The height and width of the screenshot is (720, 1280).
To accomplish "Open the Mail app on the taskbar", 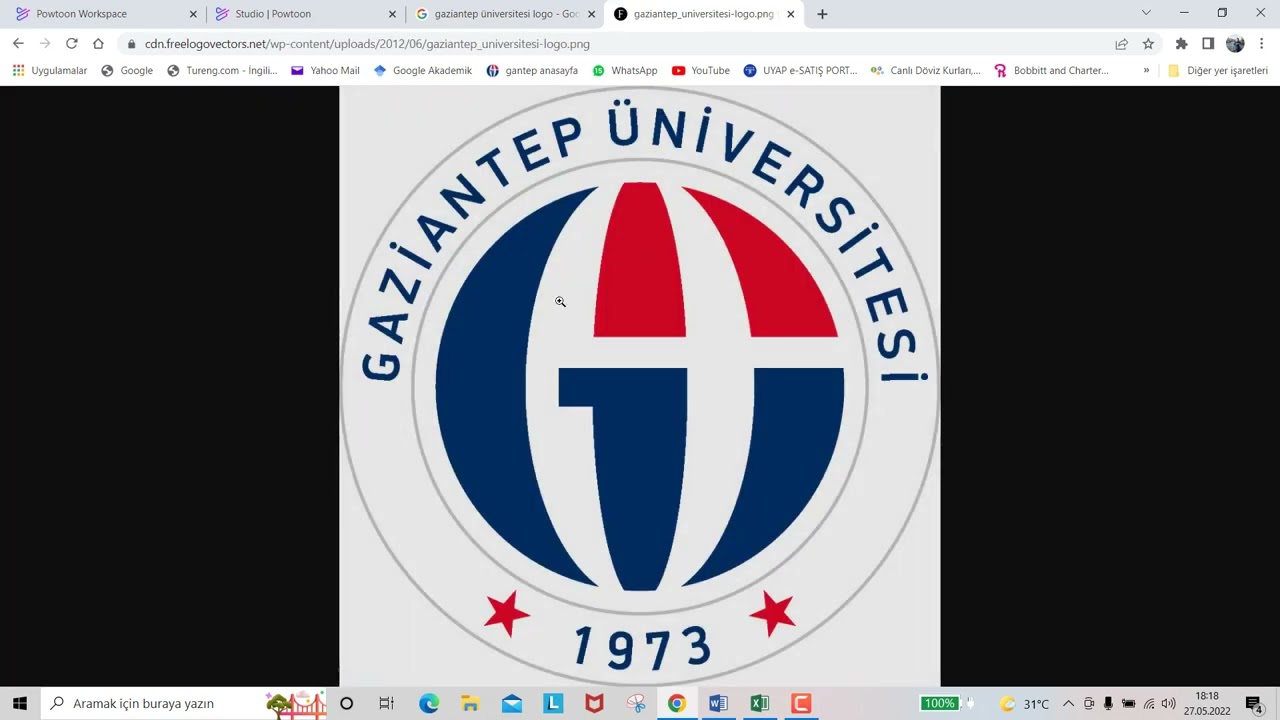I will coord(512,703).
